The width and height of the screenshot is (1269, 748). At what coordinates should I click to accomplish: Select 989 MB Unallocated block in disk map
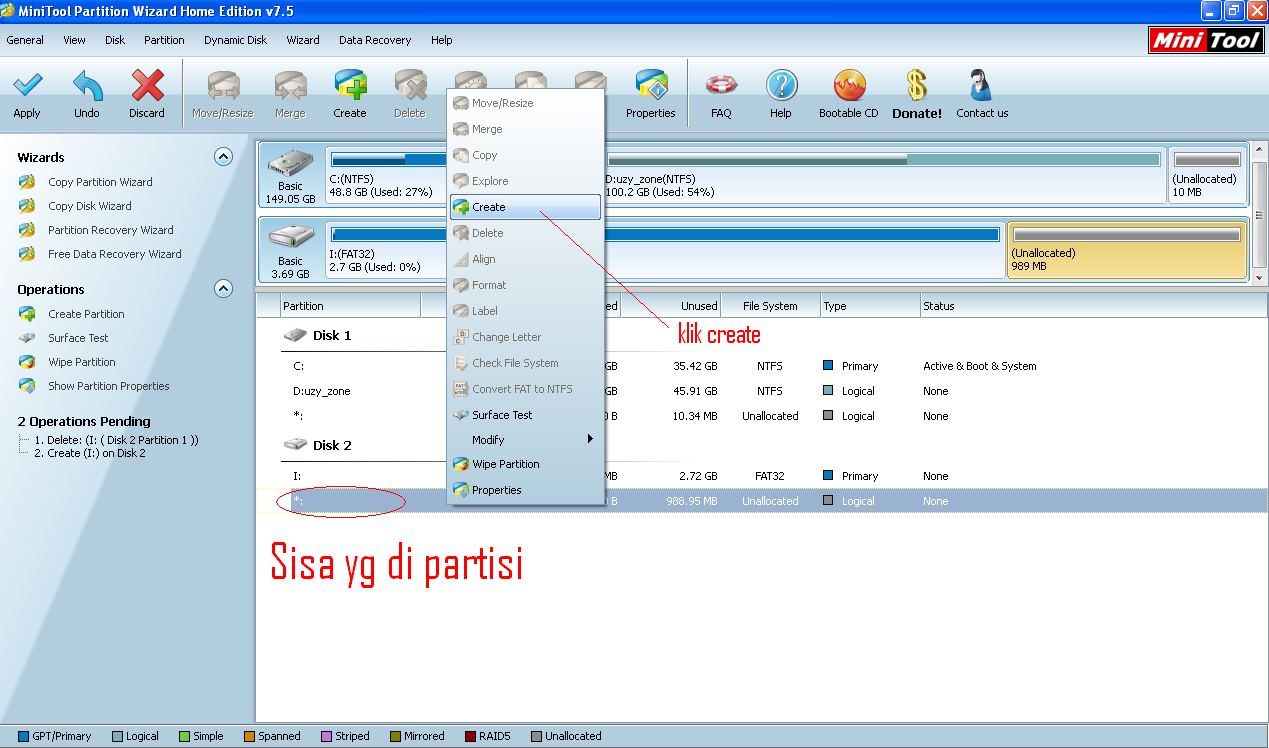(x=1127, y=250)
